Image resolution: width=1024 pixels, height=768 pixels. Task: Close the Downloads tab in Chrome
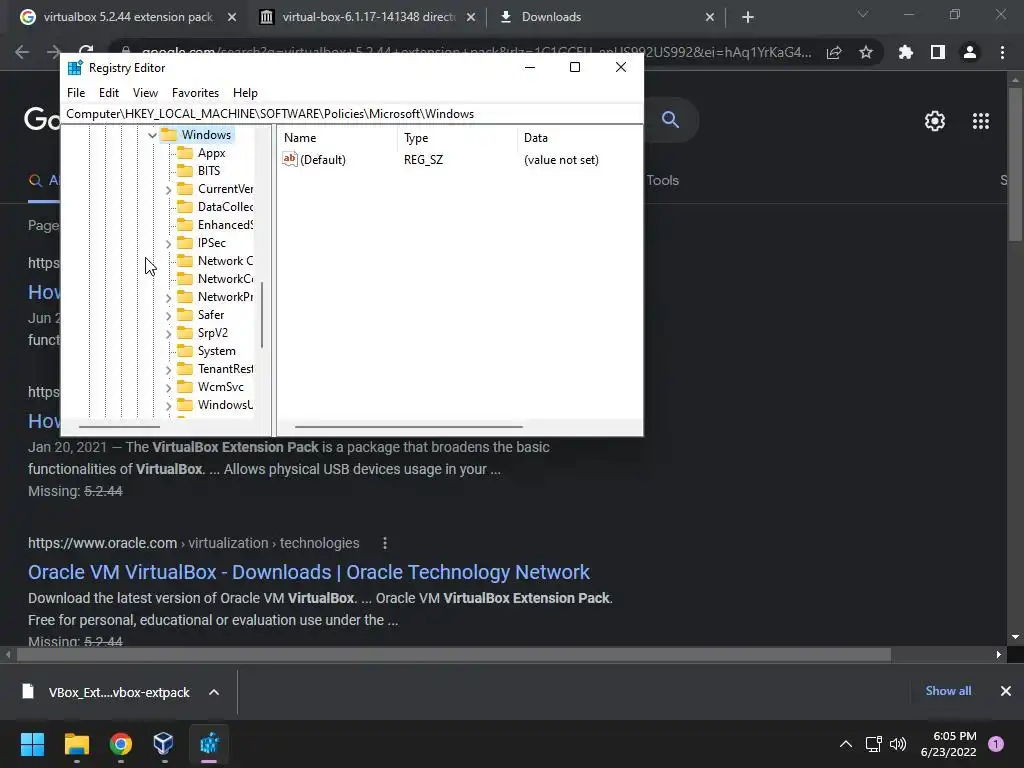tap(710, 18)
